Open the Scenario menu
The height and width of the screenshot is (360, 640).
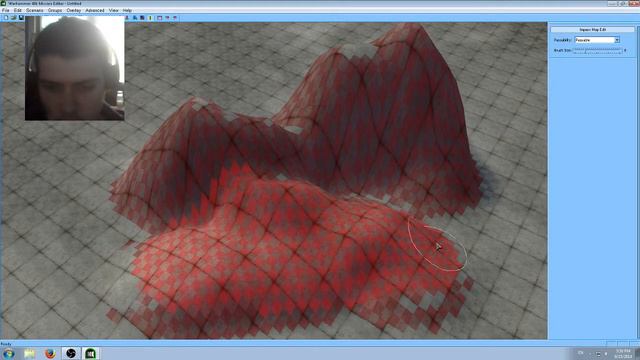click(35, 10)
